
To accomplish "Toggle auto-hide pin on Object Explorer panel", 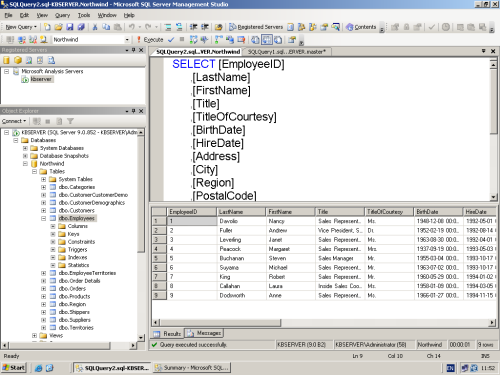I will (x=134, y=111).
